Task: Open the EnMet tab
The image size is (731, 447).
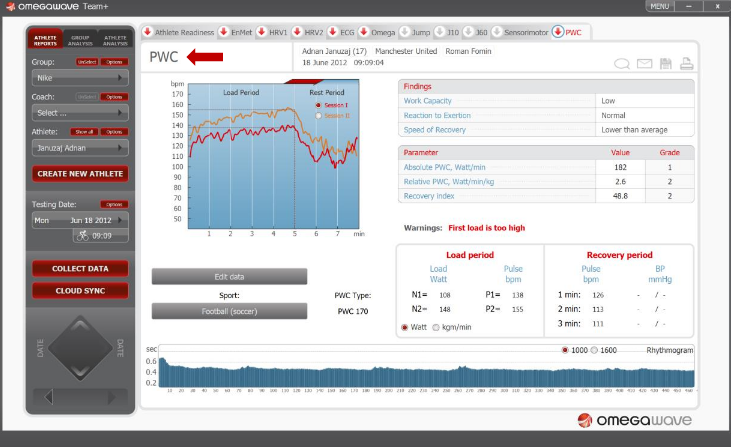Action: click(236, 32)
